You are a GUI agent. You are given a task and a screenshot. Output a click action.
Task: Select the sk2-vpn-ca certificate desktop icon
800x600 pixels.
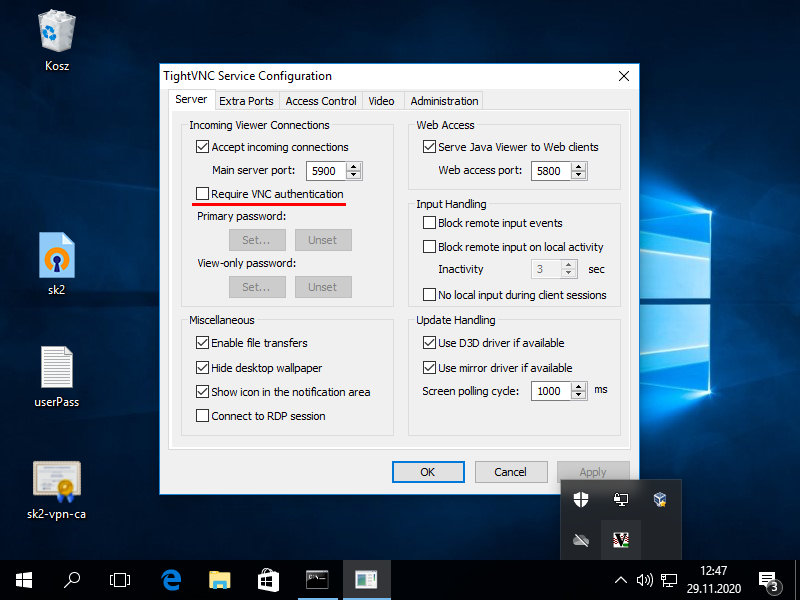(x=56, y=490)
